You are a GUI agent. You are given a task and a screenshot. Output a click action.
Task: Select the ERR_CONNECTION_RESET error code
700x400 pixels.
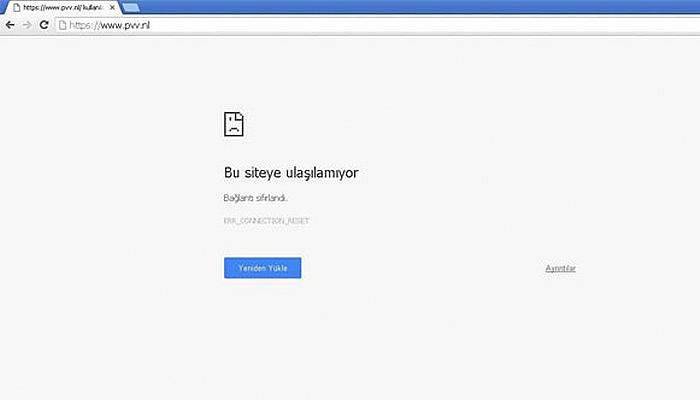[266, 221]
